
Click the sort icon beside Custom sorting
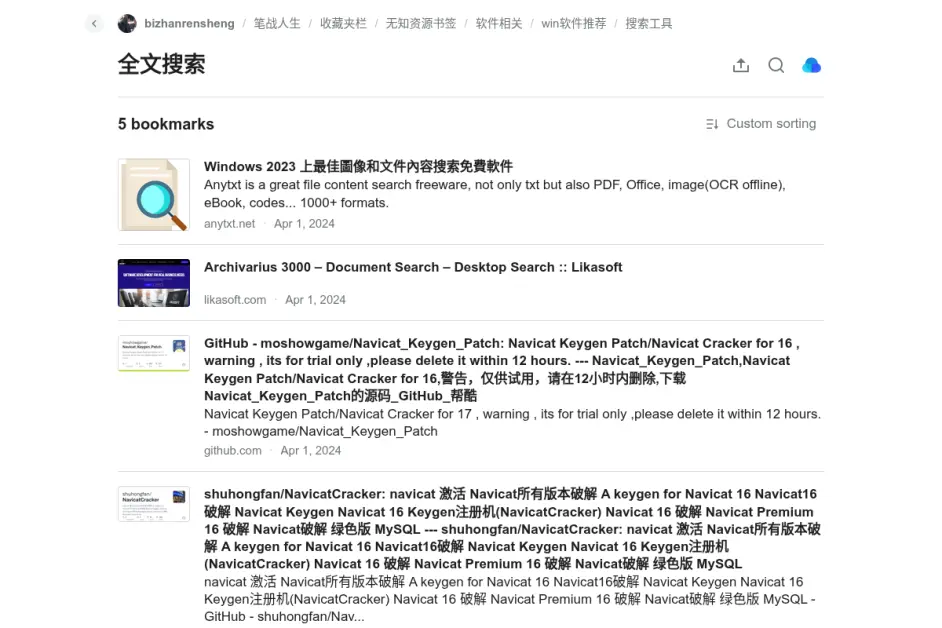click(712, 124)
